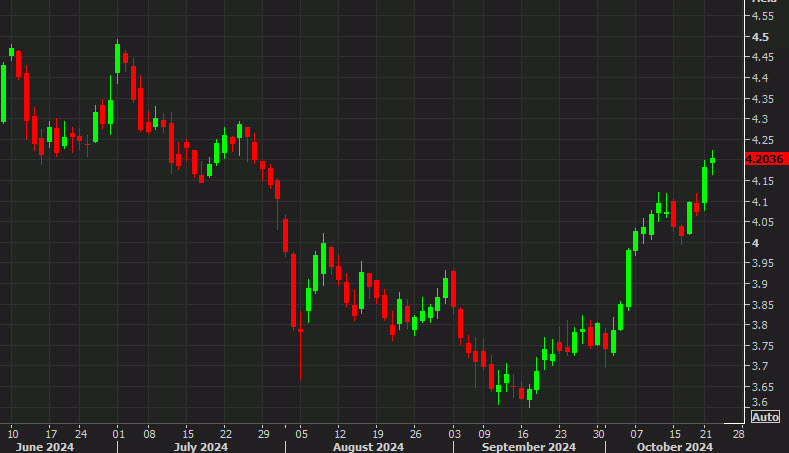
Task: Click date tick 10 above June 2024
Action: 13,434
